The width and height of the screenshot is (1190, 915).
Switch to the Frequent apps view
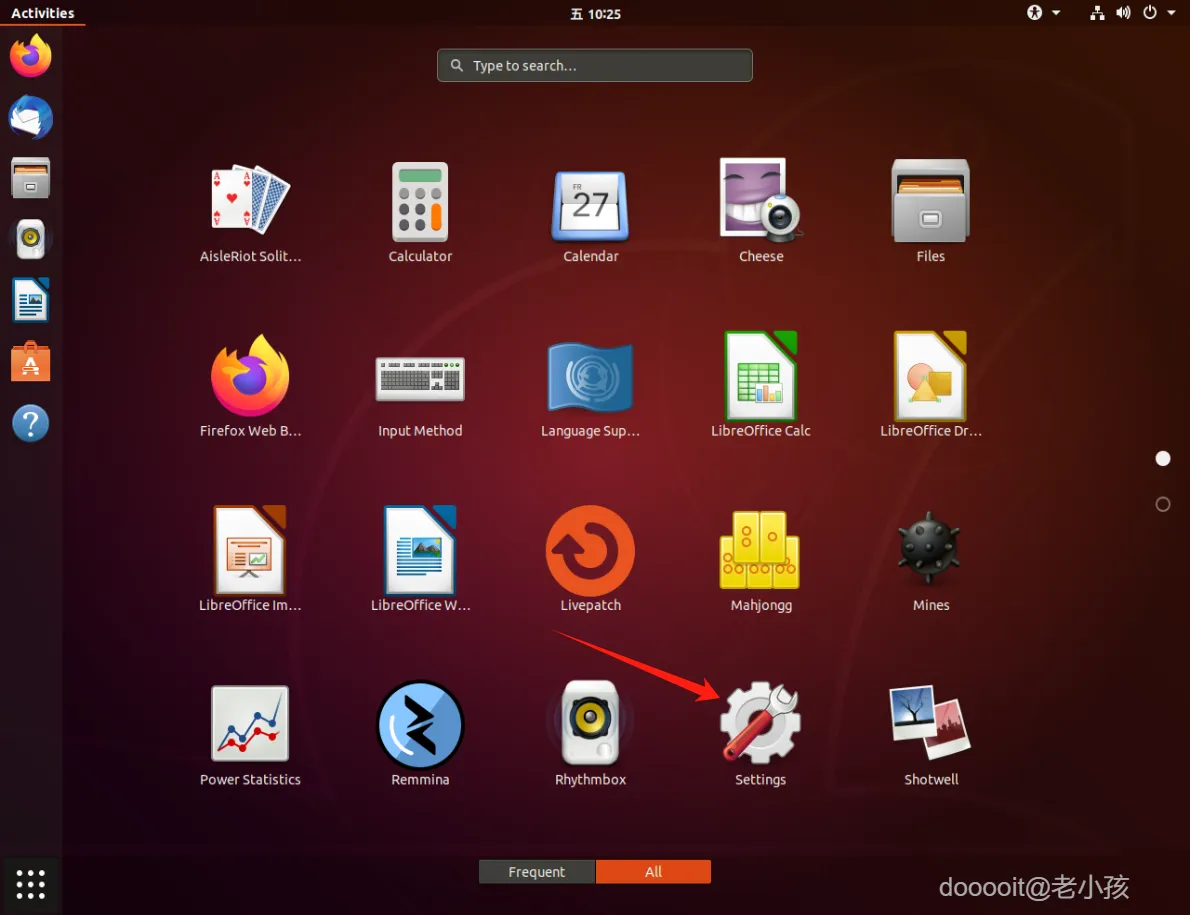point(537,872)
